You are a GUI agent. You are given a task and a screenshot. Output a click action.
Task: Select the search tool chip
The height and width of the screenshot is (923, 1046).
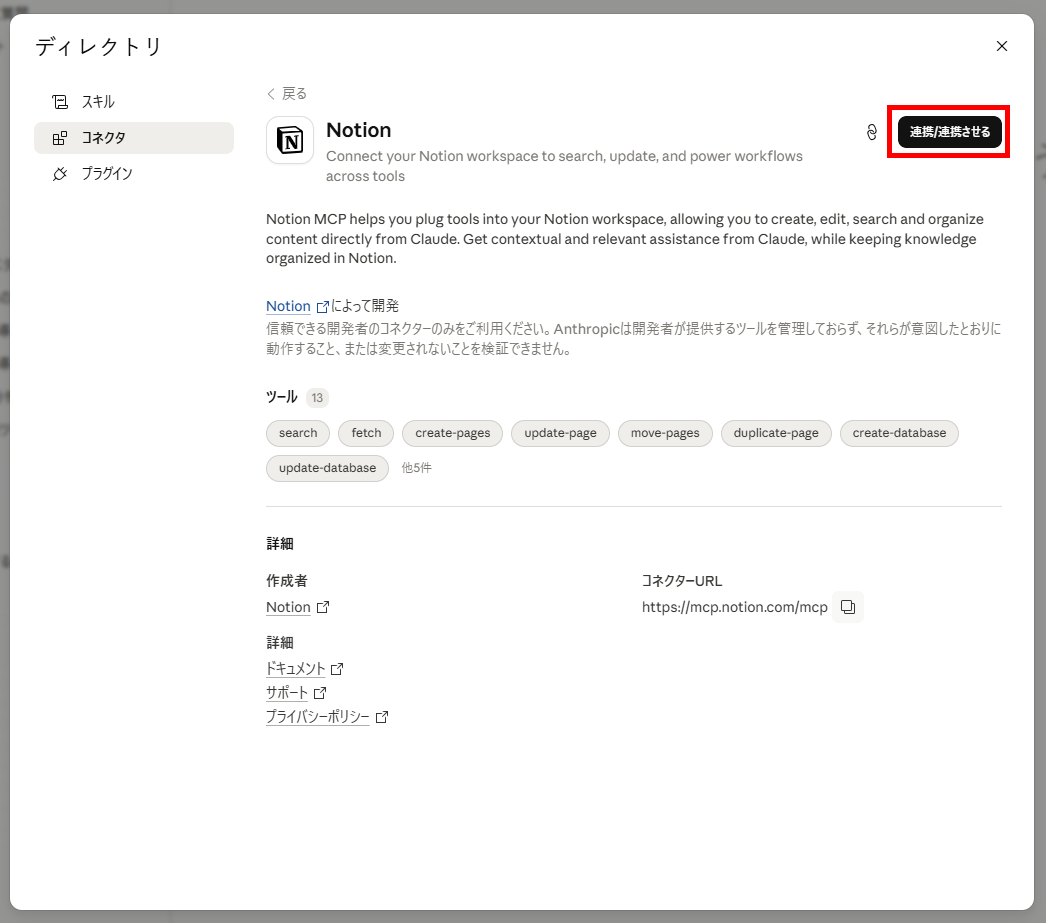click(298, 433)
